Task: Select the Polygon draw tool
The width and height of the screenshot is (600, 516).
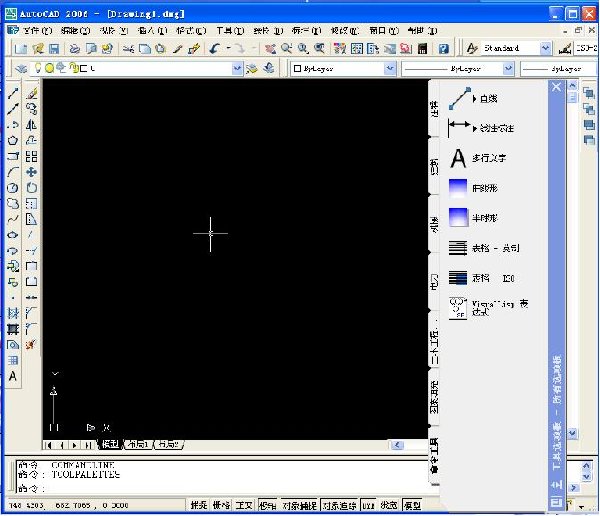Action: (13, 140)
